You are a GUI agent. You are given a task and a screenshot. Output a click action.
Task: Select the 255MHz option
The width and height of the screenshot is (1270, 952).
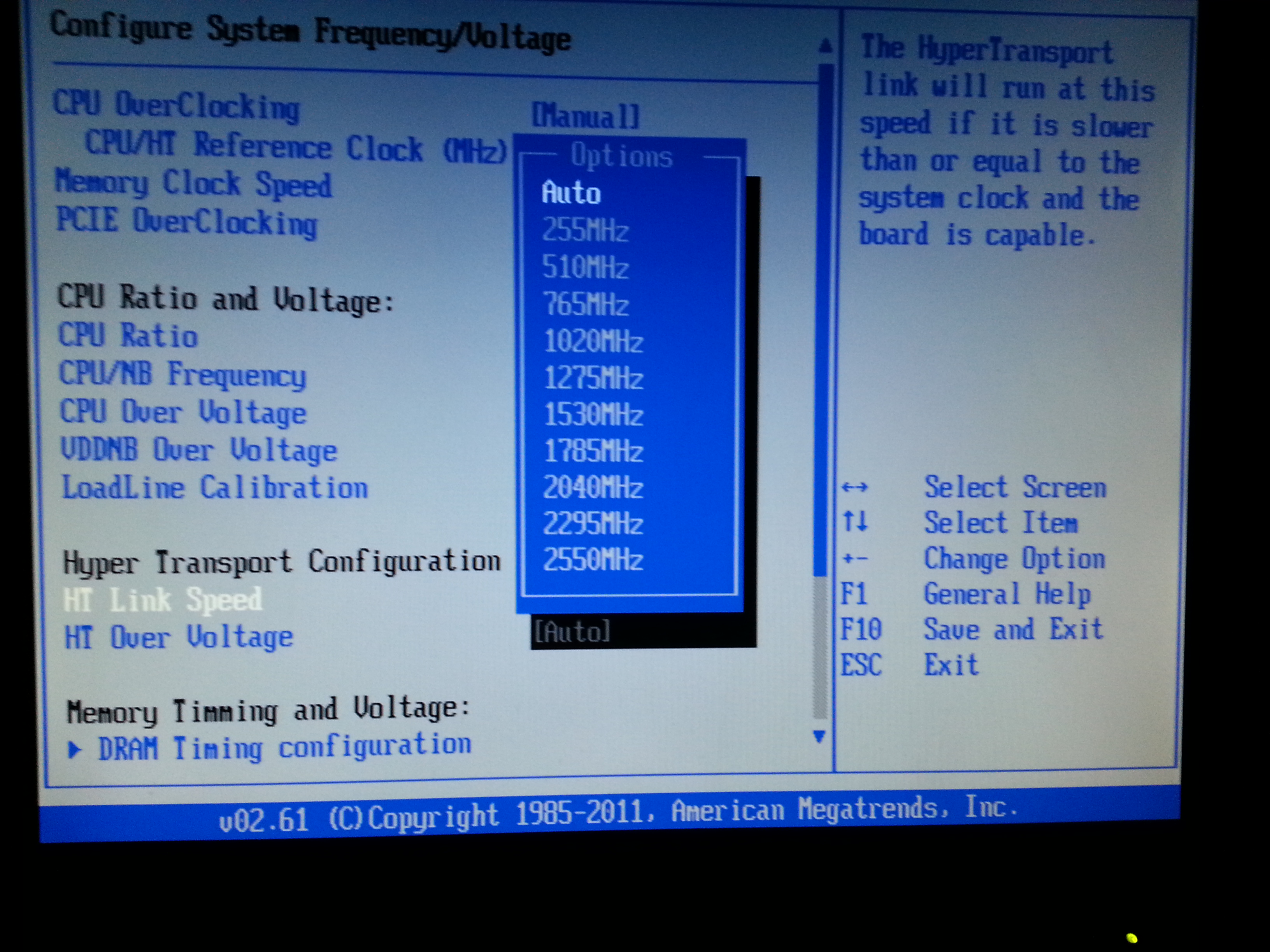585,230
